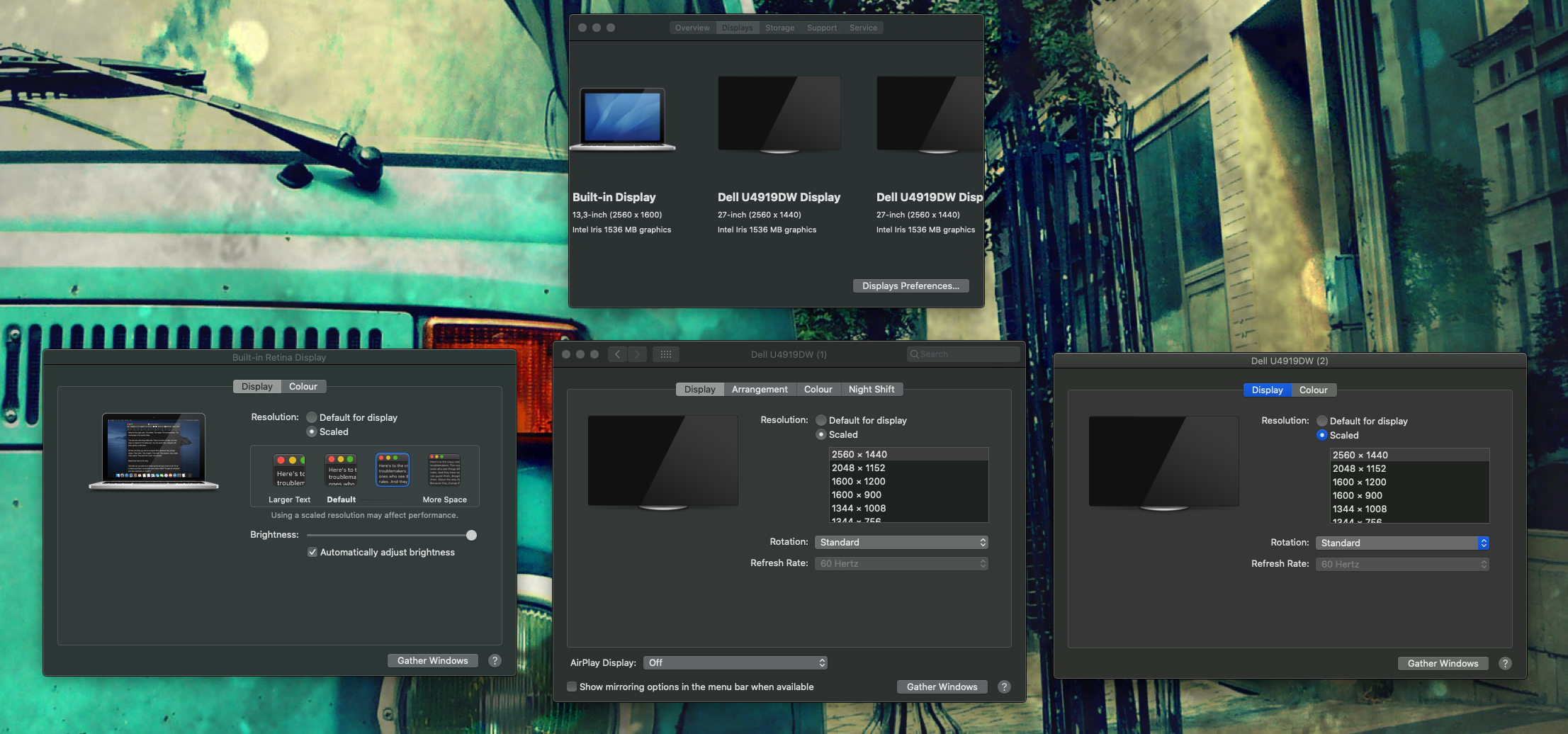Click the Search field in Dell U4919DW (1)
Screen dimensions: 1568x734
(x=964, y=354)
